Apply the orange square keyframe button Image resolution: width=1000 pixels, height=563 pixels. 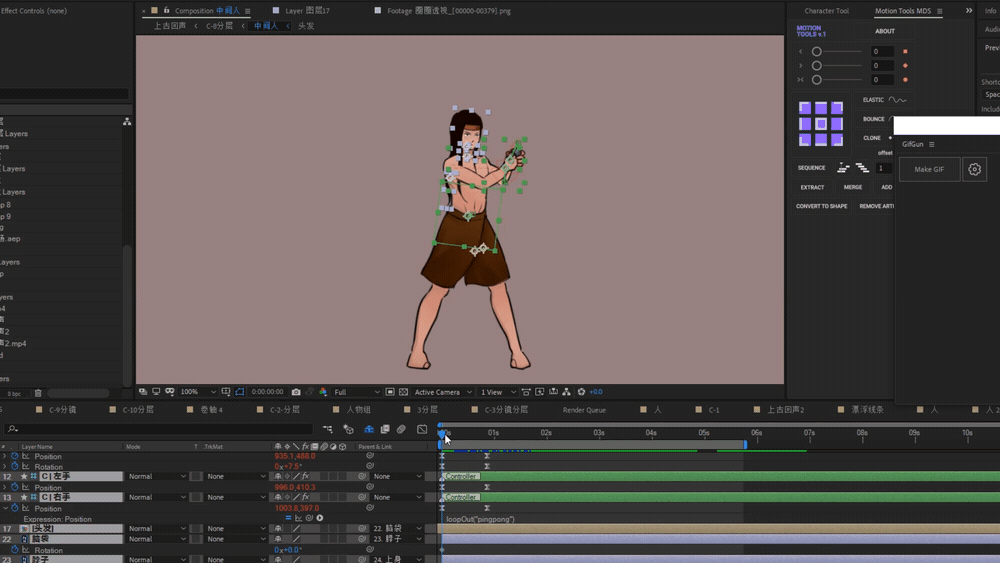[x=905, y=52]
